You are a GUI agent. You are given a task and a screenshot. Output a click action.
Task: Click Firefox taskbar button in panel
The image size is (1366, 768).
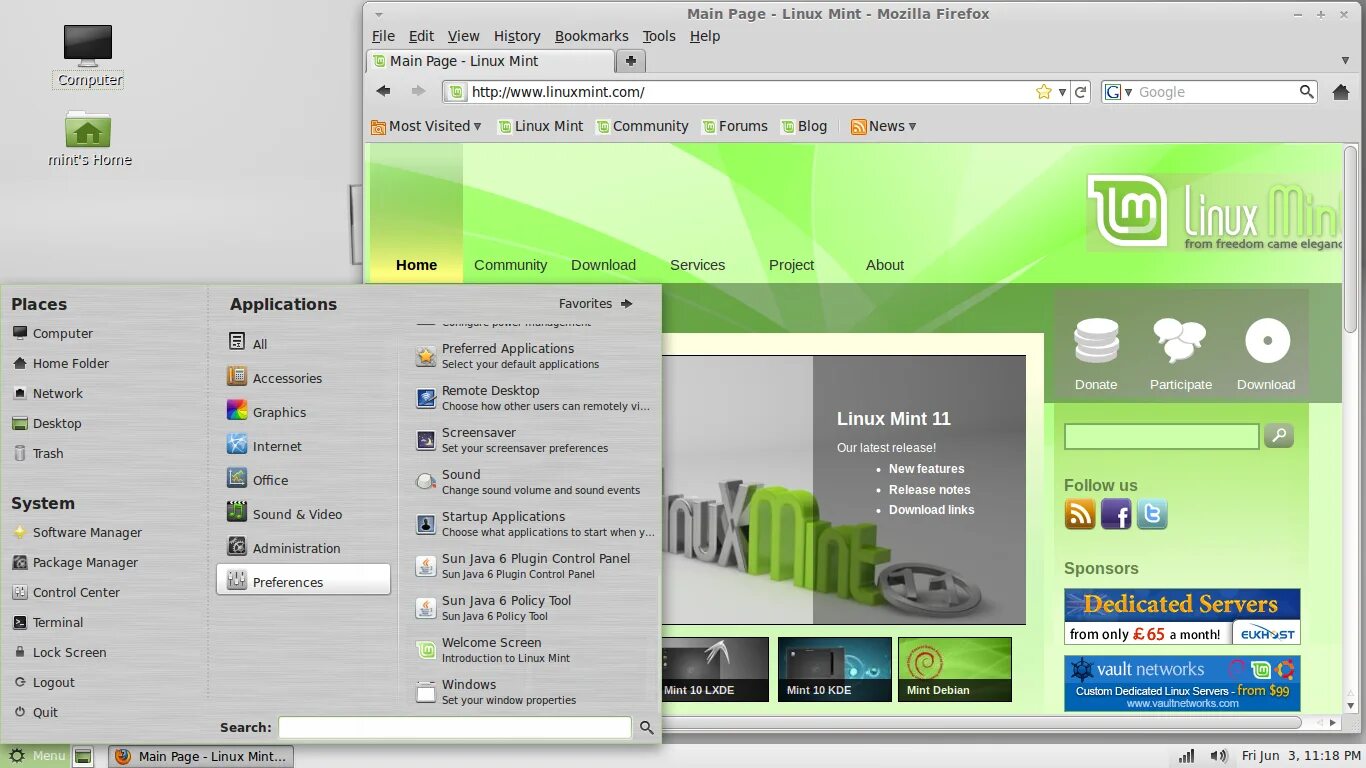point(201,756)
